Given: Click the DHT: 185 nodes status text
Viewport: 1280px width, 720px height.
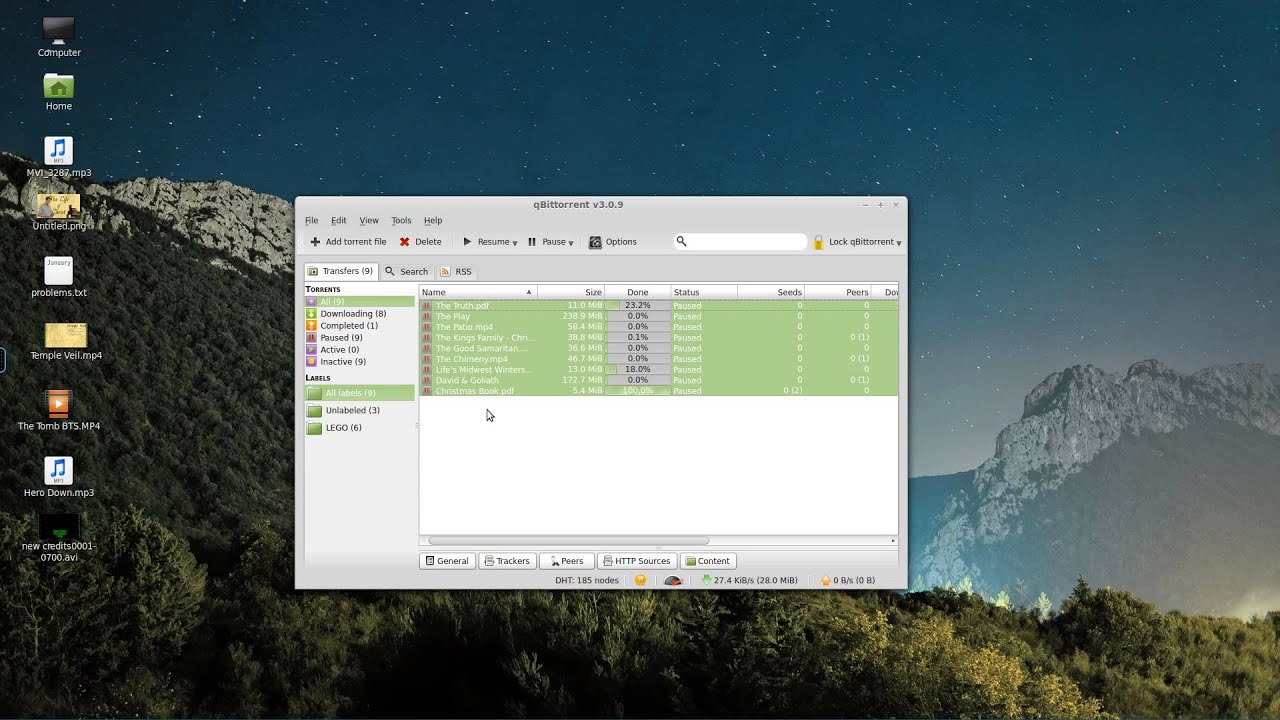Looking at the screenshot, I should 587,580.
